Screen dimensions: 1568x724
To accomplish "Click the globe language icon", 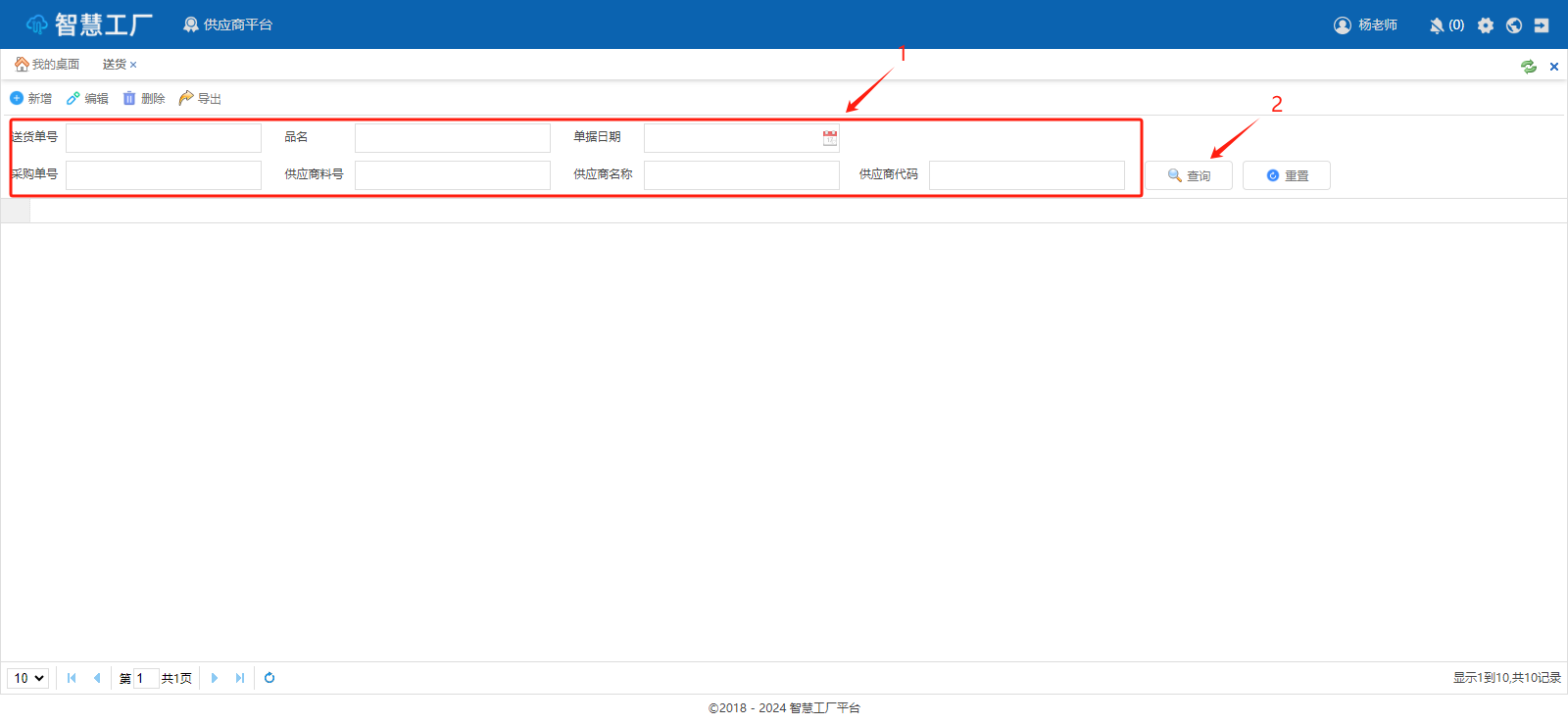I will tap(1514, 25).
